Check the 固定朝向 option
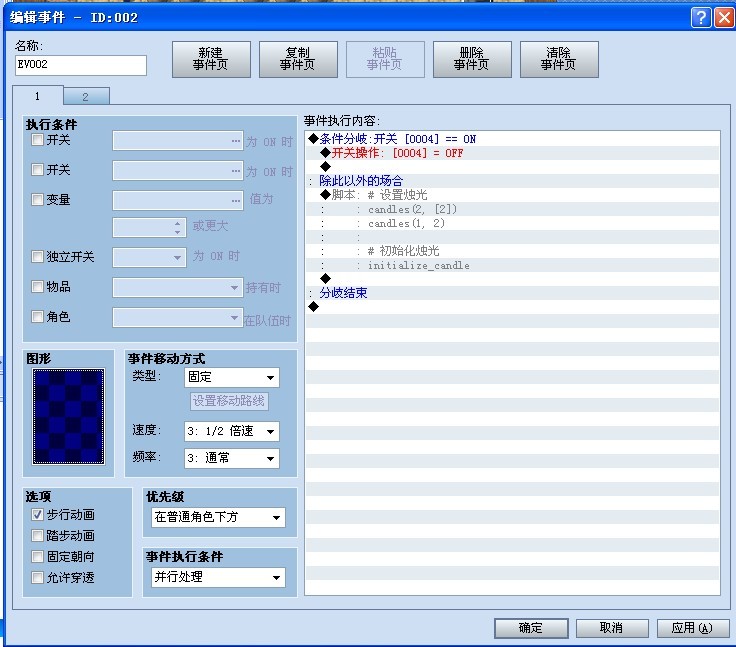This screenshot has height=647, width=736. 37,556
